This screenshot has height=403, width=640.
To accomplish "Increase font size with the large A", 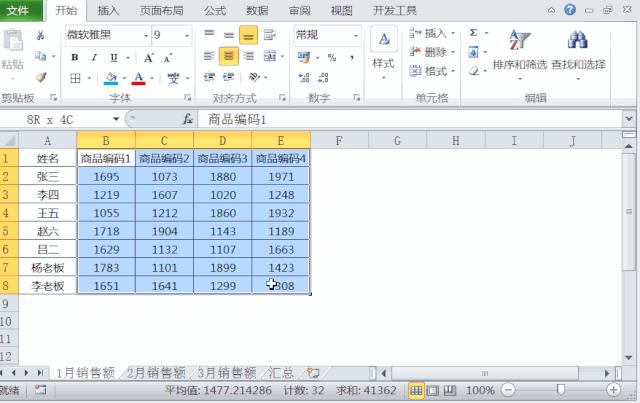I will tap(149, 58).
